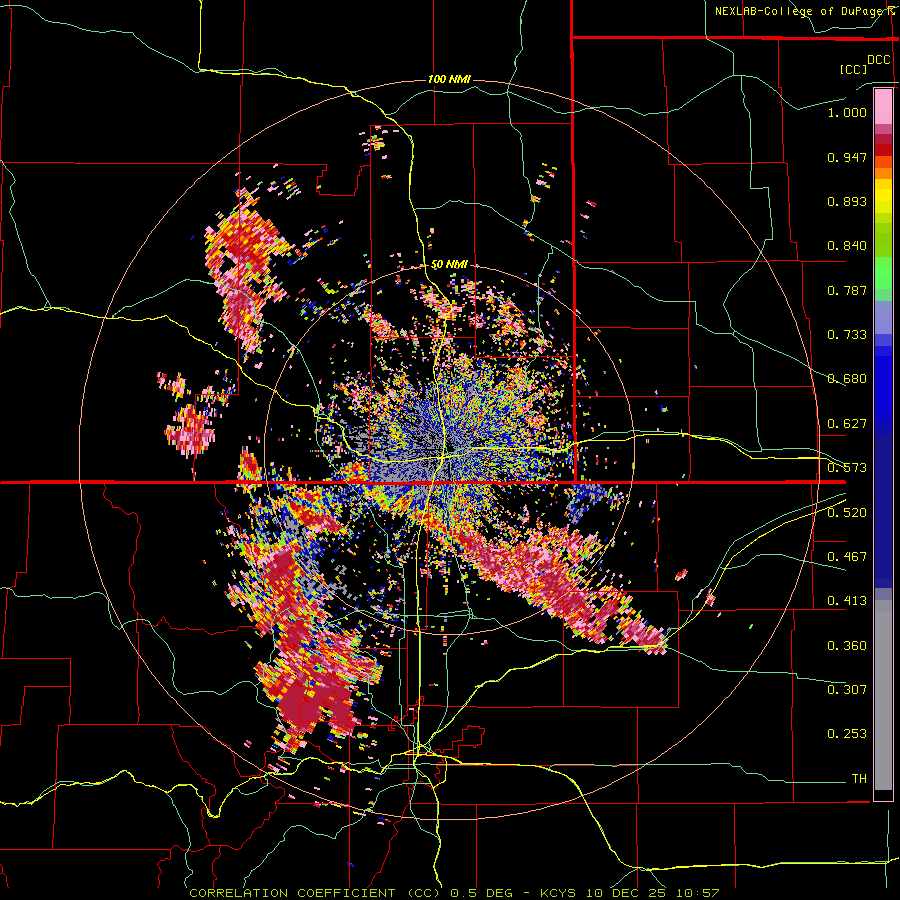The height and width of the screenshot is (900, 900).
Task: Click the 0.627 color scale label
Action: tap(847, 424)
